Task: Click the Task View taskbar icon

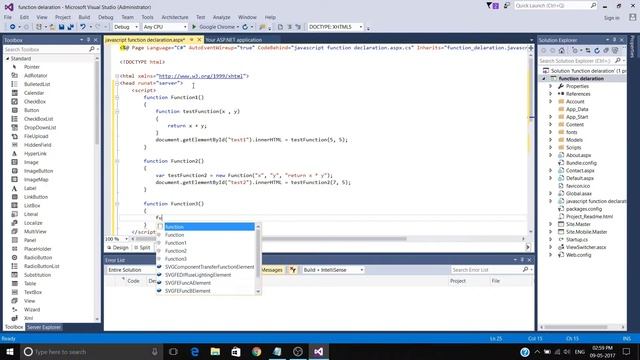Action: (173, 352)
